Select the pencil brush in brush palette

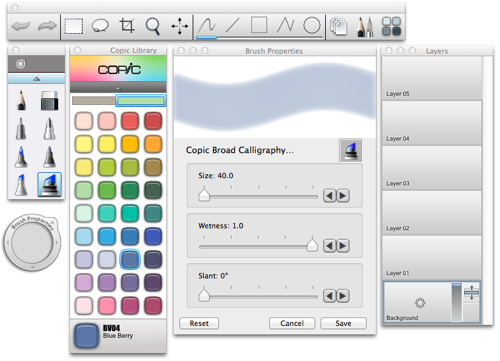point(21,100)
